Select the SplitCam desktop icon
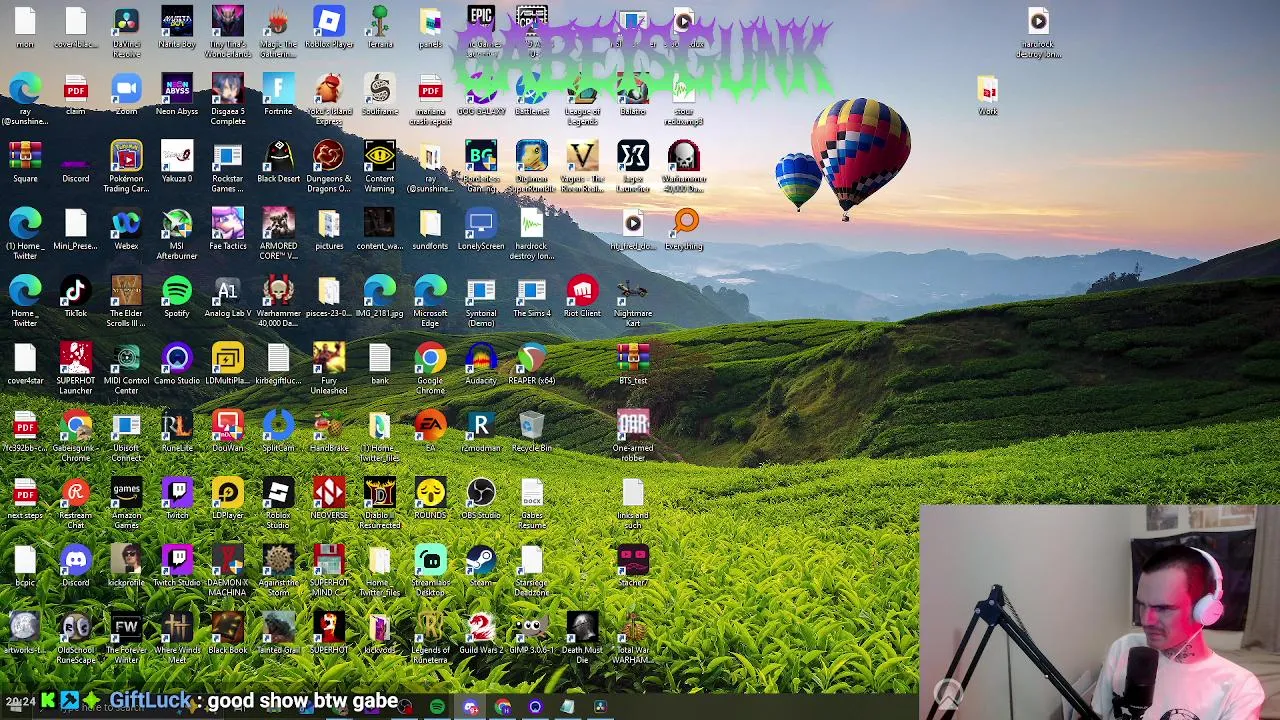Viewport: 1280px width, 720px height. [x=278, y=431]
